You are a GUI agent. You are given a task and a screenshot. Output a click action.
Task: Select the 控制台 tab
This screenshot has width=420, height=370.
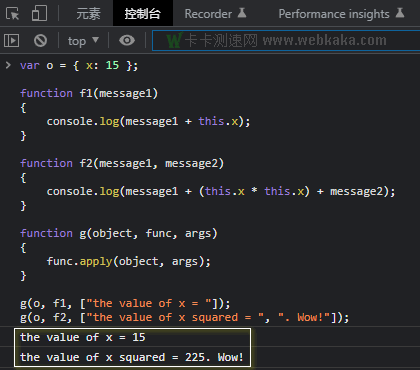coord(143,13)
